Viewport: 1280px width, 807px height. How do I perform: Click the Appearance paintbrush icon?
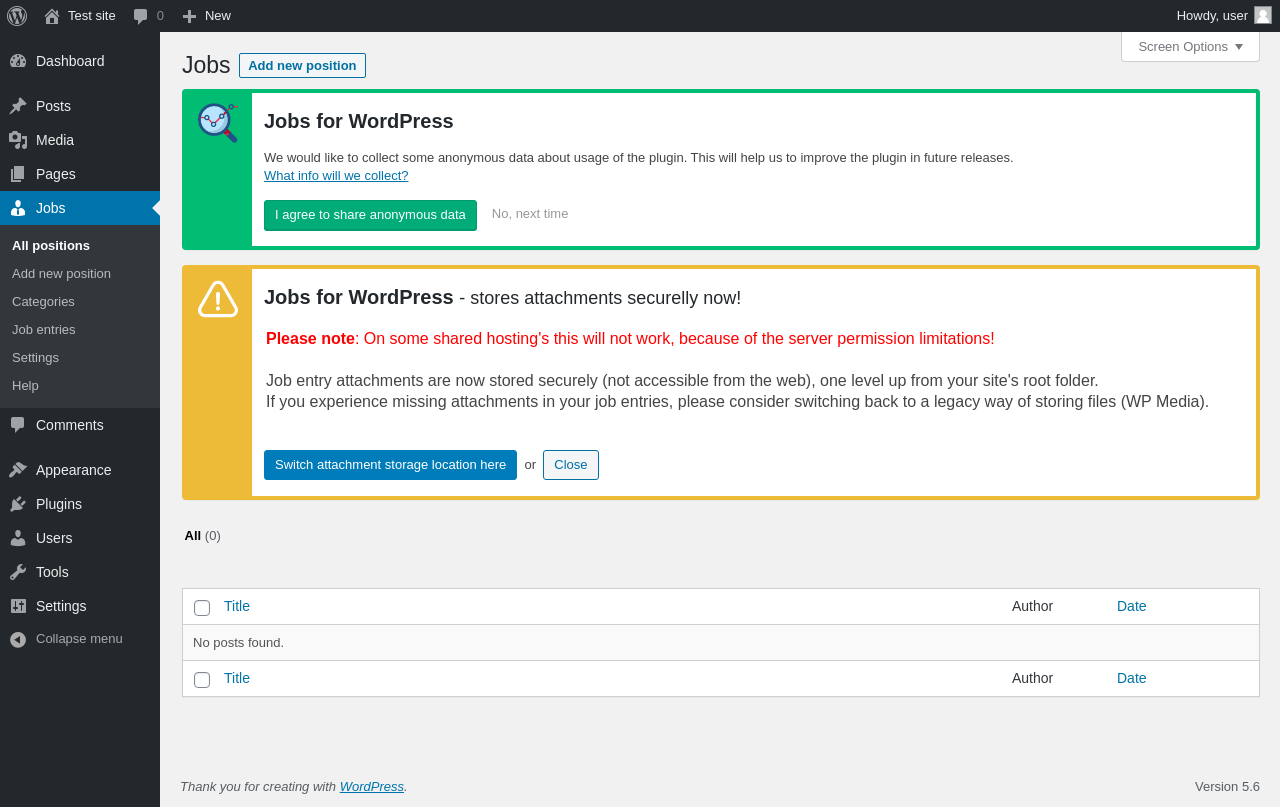[x=18, y=470]
